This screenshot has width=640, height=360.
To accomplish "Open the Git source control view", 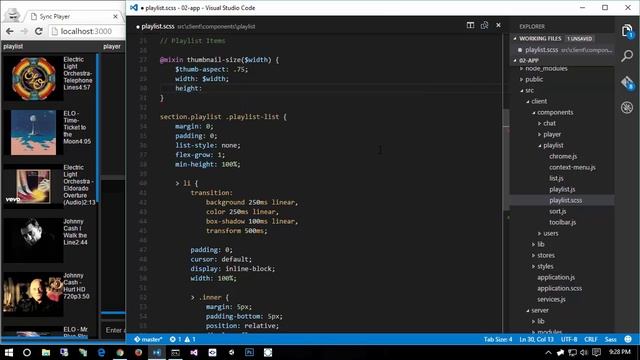I will 627,82.
